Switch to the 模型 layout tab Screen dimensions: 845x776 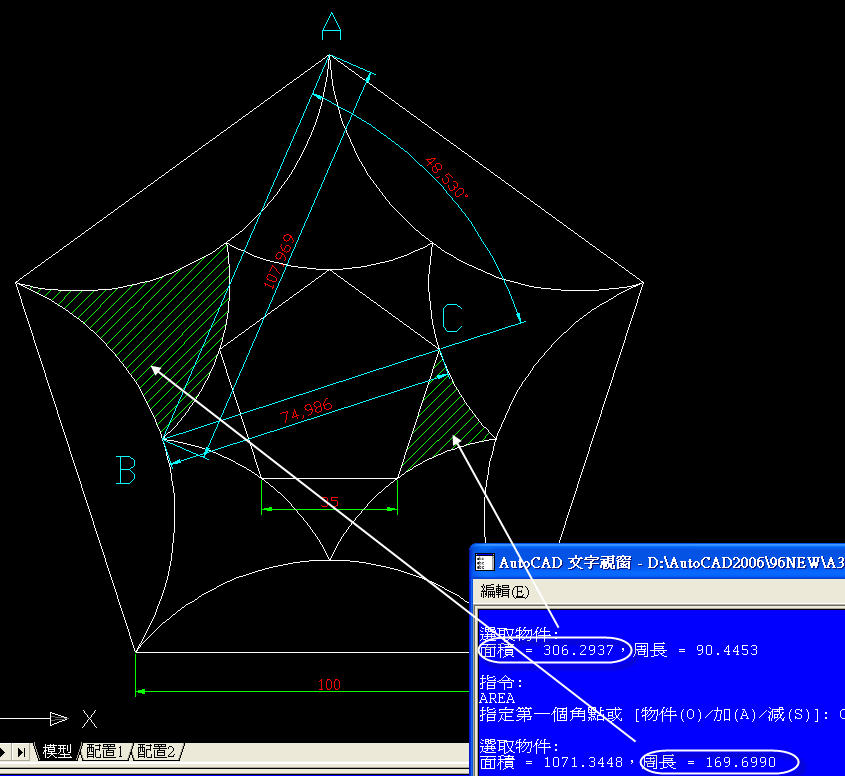[x=57, y=751]
